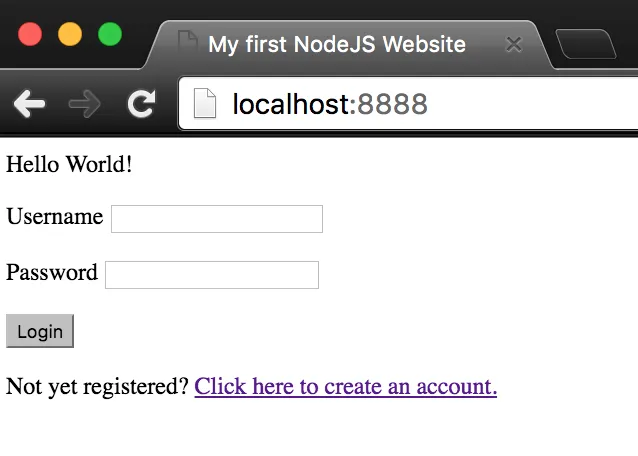Image resolution: width=638 pixels, height=456 pixels.
Task: Click the Password label text
Action: pyautogui.click(x=52, y=272)
